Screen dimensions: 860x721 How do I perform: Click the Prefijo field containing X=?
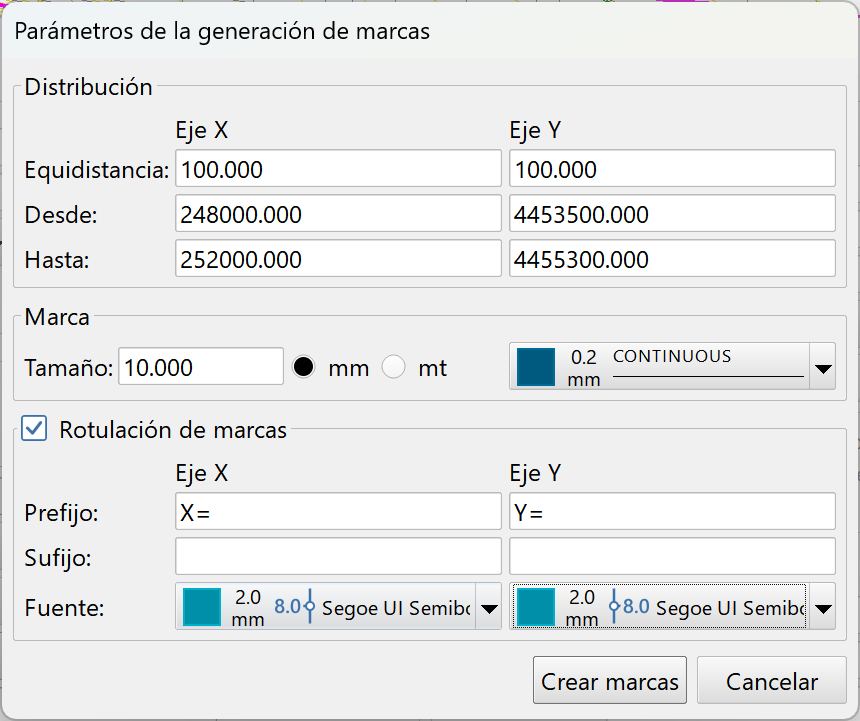tap(338, 511)
